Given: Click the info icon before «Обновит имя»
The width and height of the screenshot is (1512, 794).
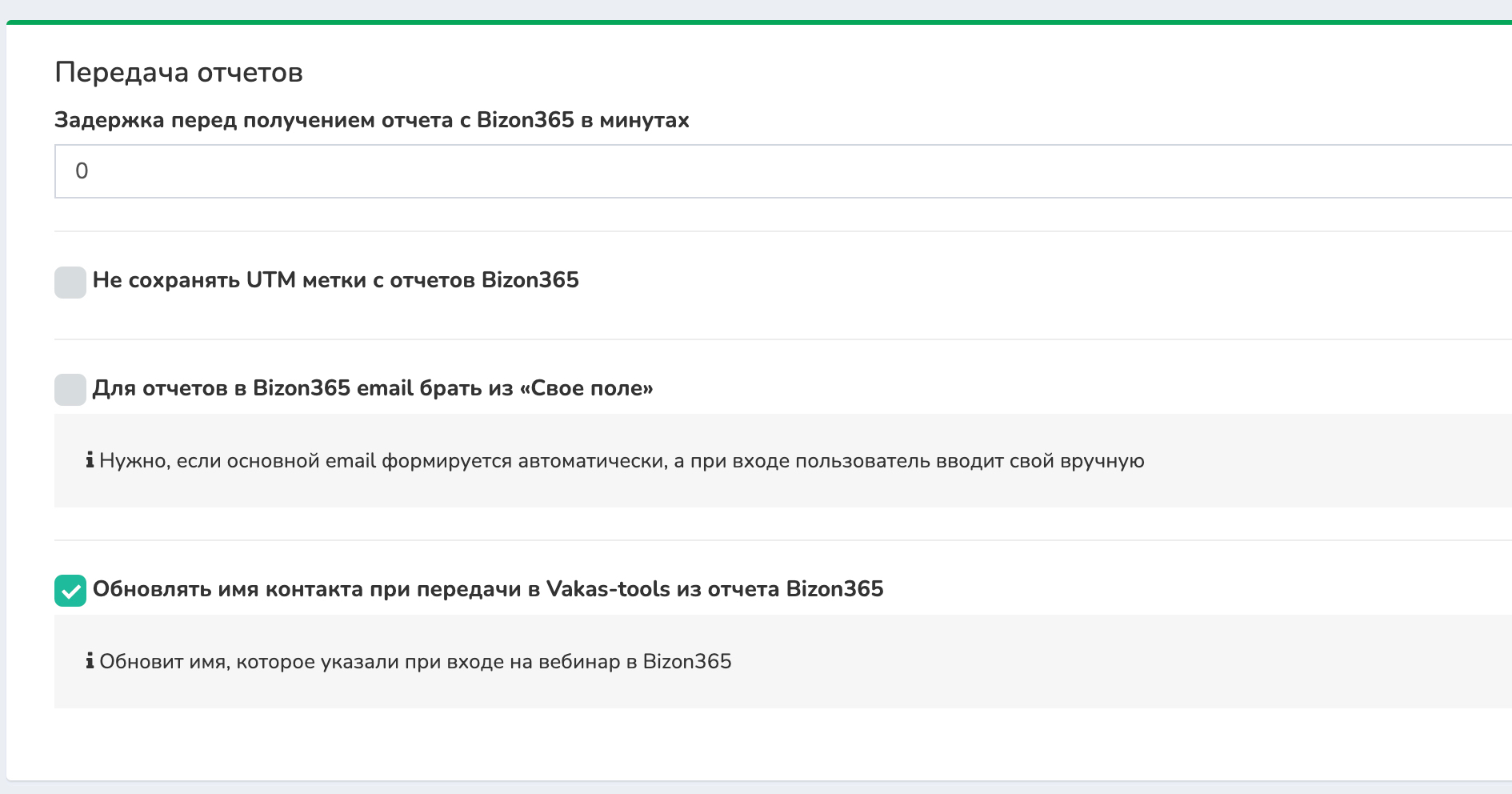Looking at the screenshot, I should click(90, 661).
